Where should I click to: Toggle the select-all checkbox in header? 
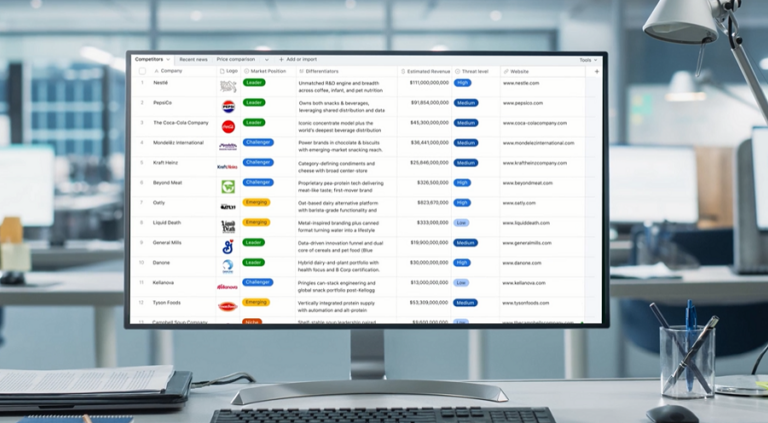(x=143, y=71)
